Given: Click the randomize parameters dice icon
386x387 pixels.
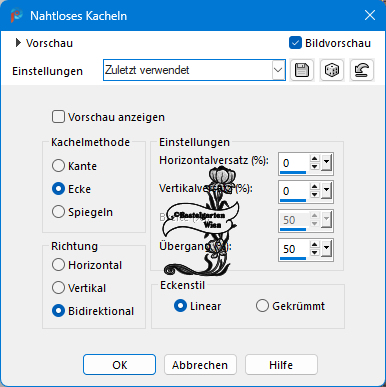Looking at the screenshot, I should (x=332, y=70).
